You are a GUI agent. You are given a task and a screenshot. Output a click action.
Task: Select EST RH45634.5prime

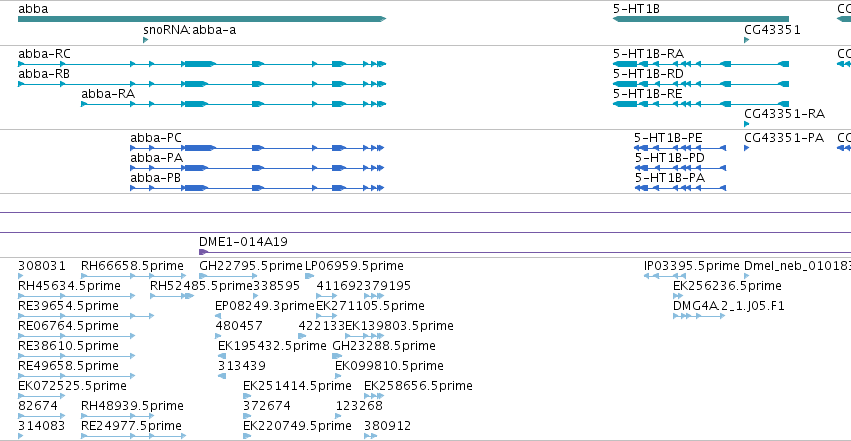69,286
